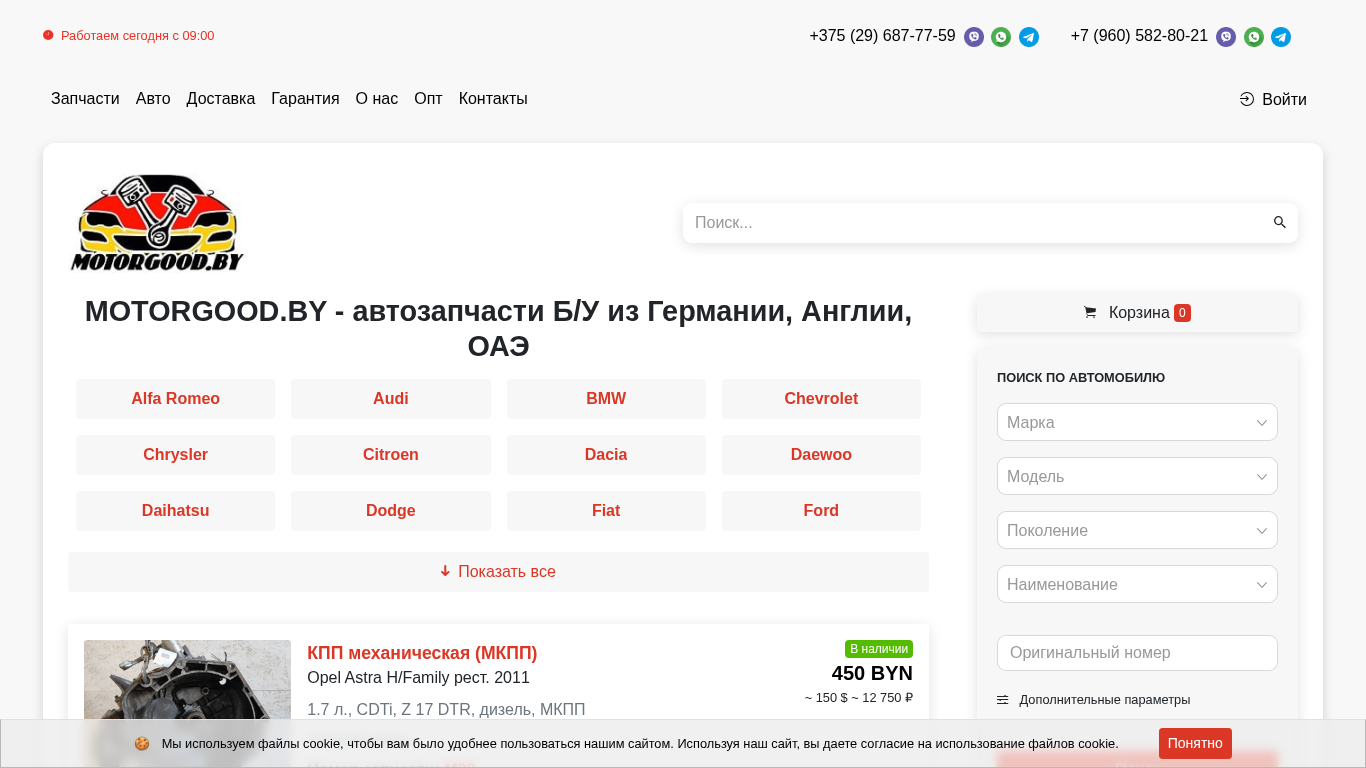Open WhatsApp chat for the +7 number
The width and height of the screenshot is (1366, 768).
coord(1254,37)
